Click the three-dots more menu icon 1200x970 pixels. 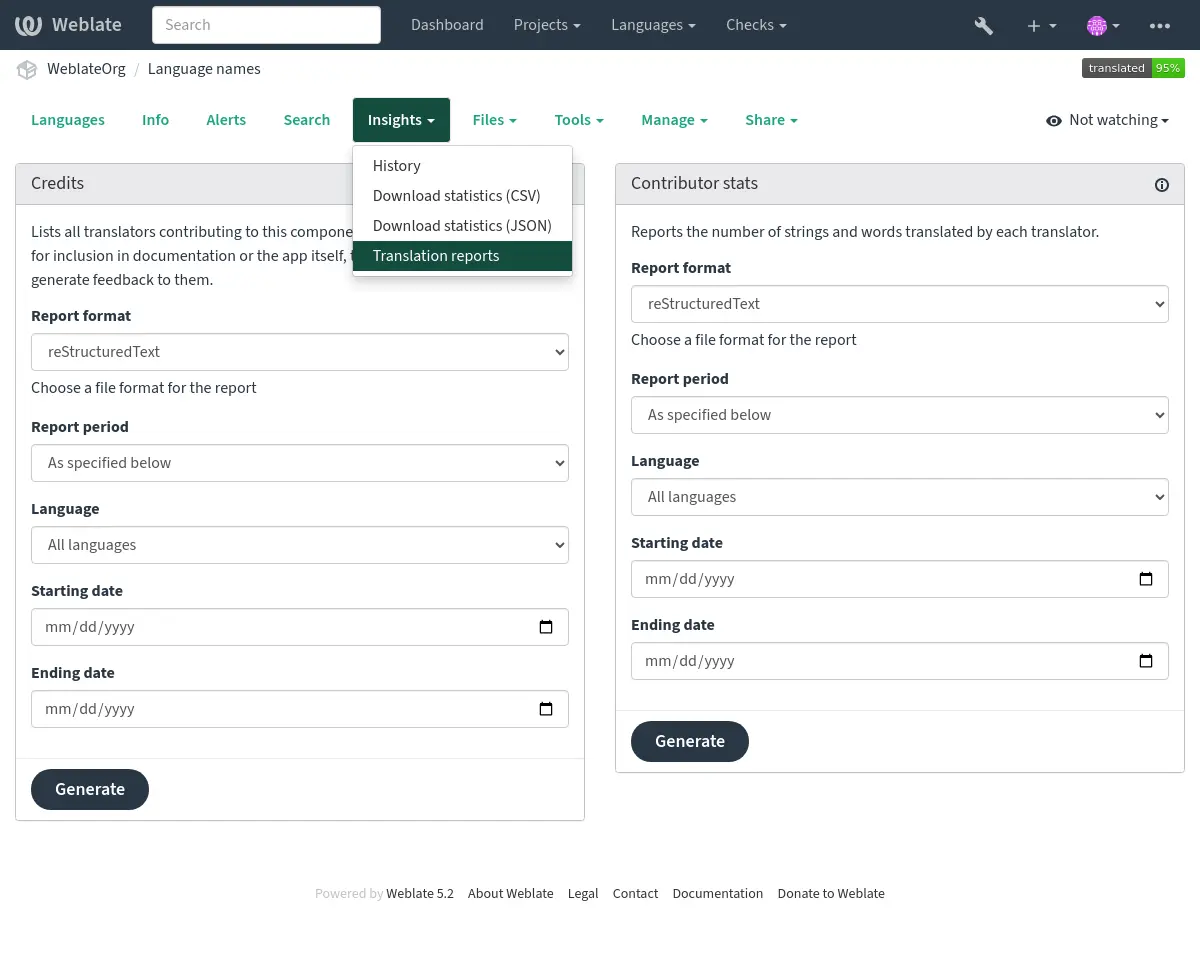click(1160, 25)
